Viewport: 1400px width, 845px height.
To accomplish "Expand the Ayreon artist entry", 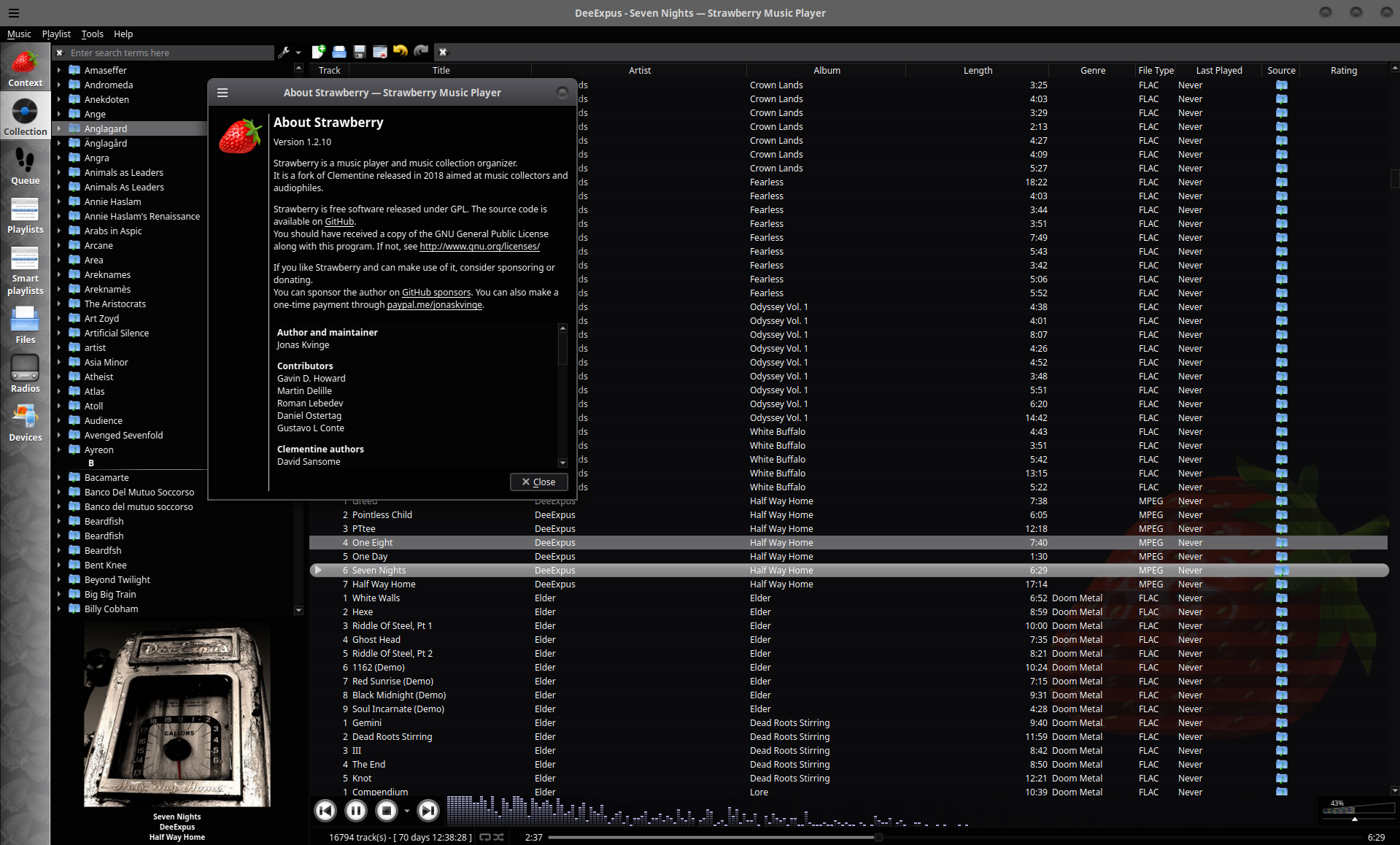I will coord(60,449).
